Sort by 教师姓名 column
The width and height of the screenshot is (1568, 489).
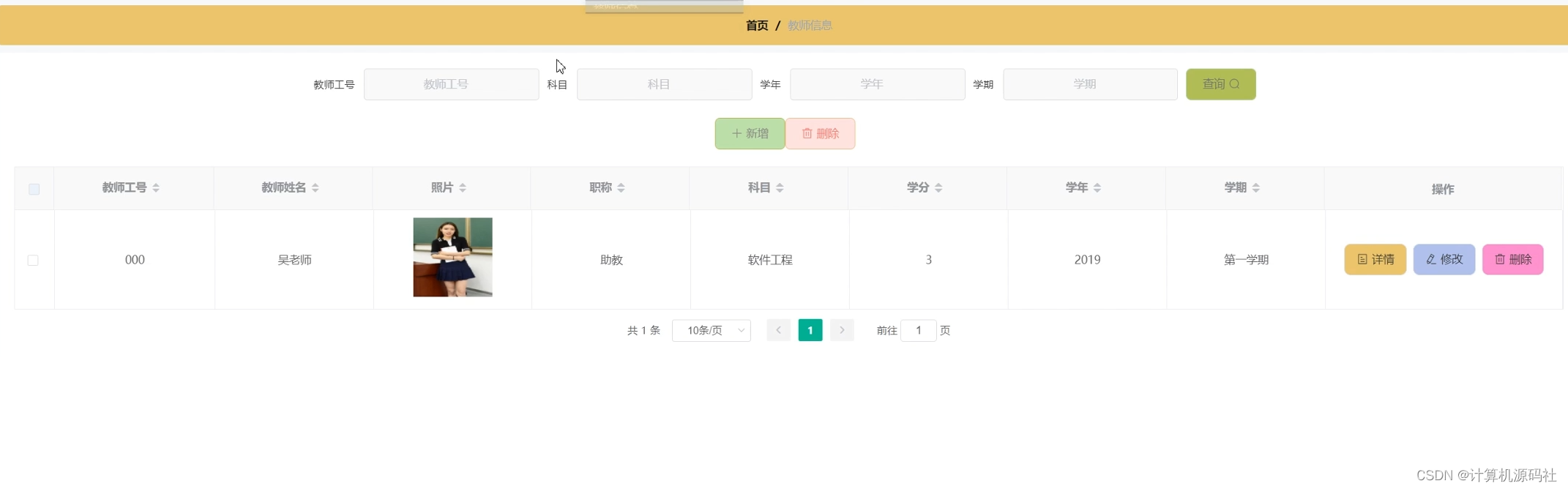[x=316, y=188]
